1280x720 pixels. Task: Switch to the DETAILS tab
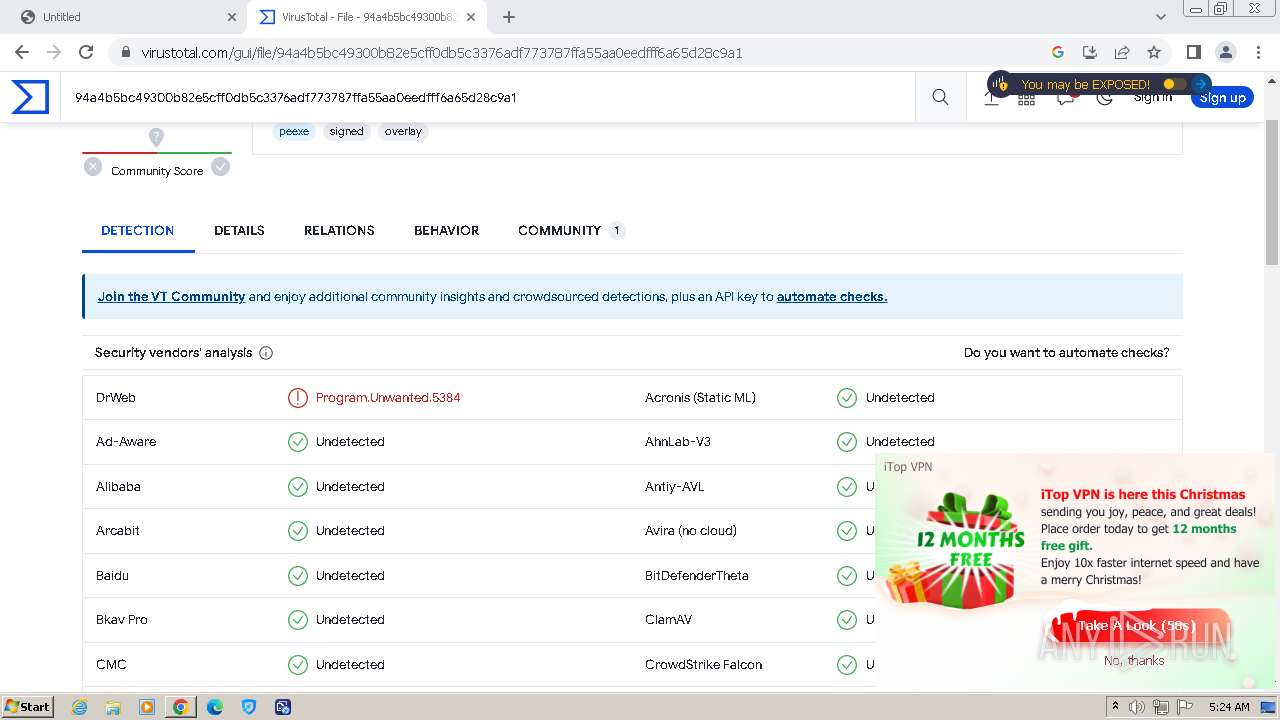[x=239, y=230]
